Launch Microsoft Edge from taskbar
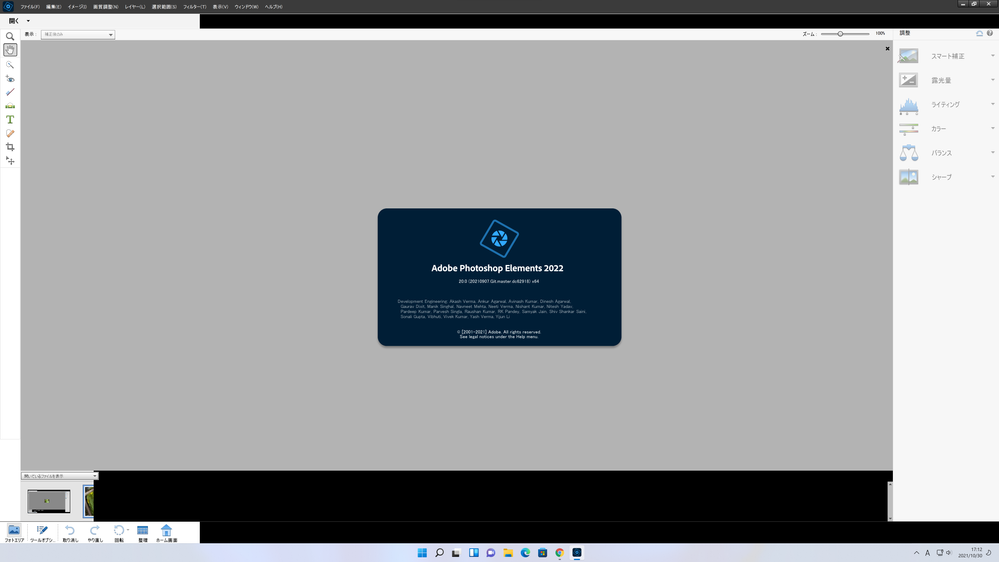Image resolution: width=999 pixels, height=562 pixels. [525, 553]
